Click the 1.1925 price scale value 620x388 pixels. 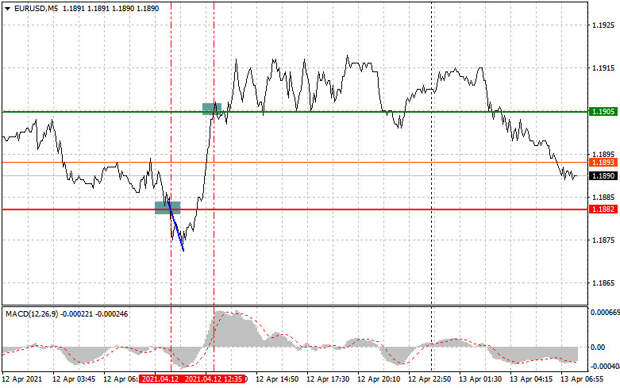[x=603, y=25]
